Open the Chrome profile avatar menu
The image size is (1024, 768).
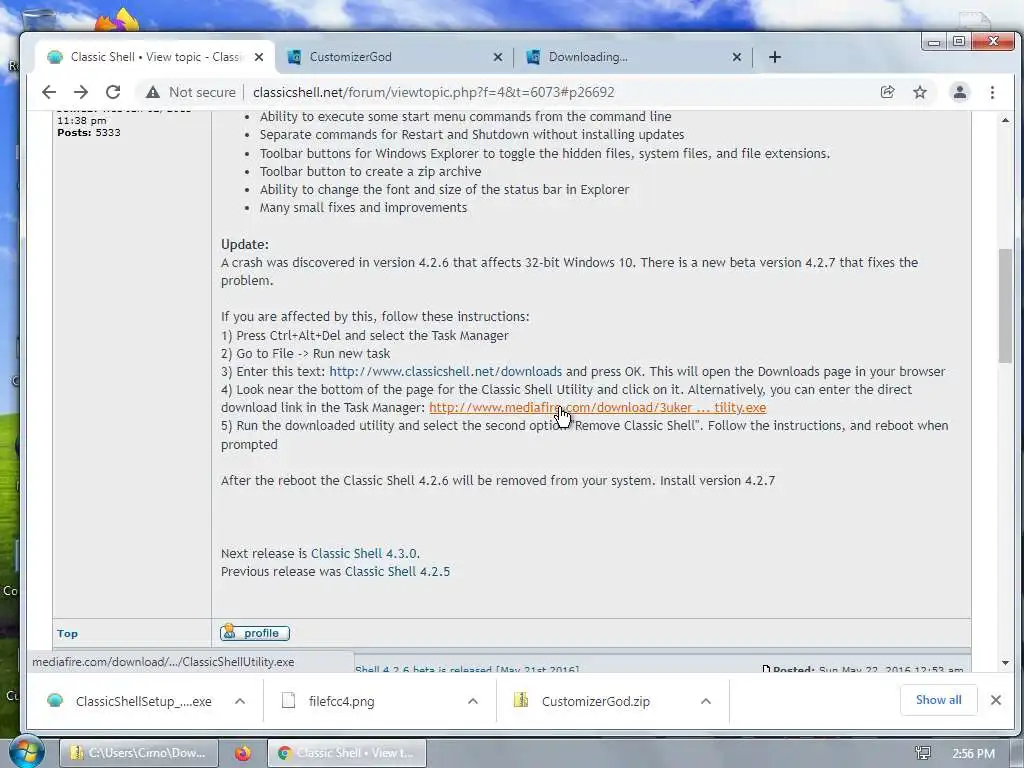[x=959, y=92]
